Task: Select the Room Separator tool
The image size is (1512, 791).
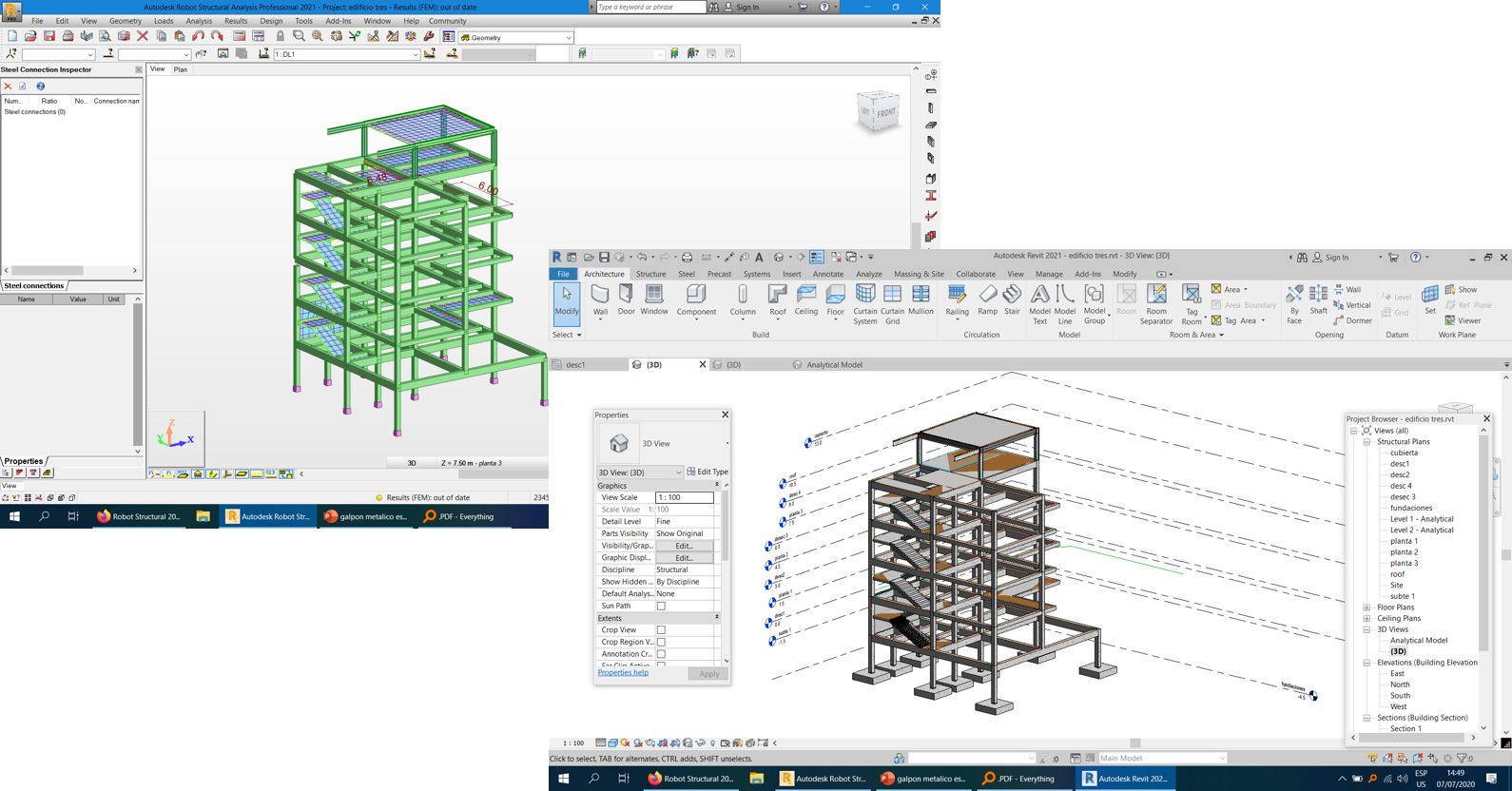Action: (x=1156, y=304)
